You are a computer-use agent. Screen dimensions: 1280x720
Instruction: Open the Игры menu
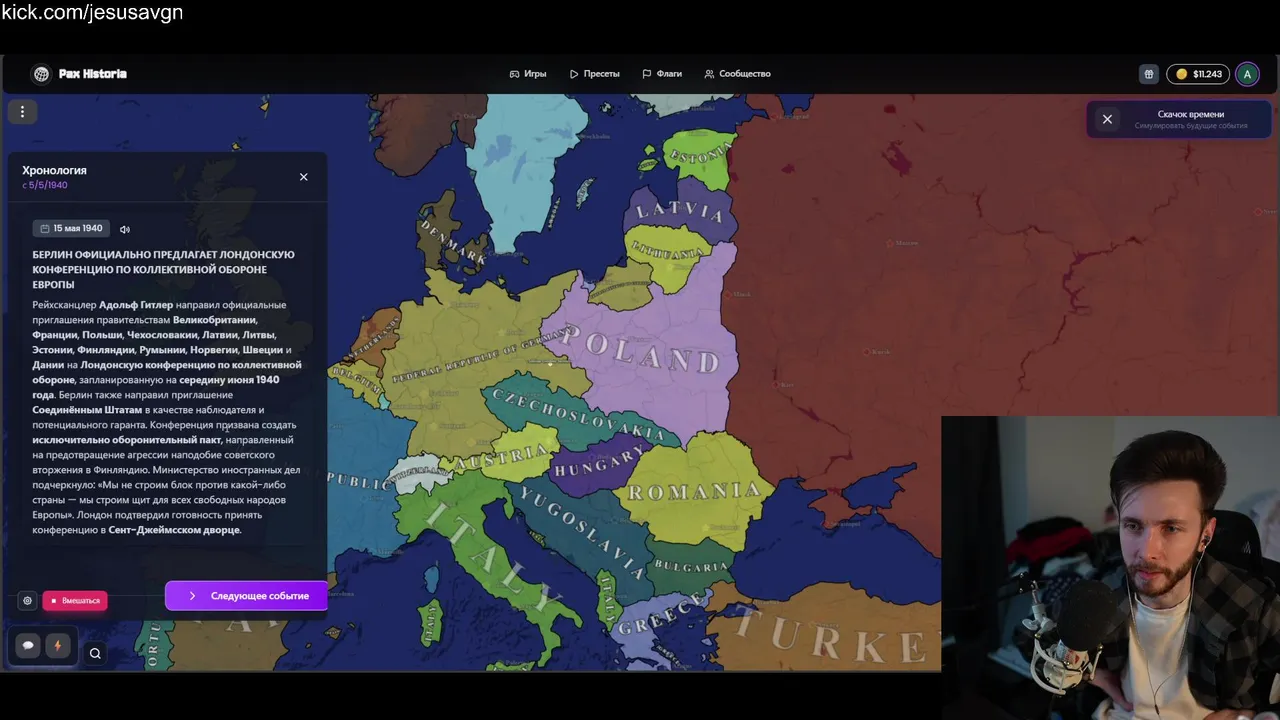point(528,74)
